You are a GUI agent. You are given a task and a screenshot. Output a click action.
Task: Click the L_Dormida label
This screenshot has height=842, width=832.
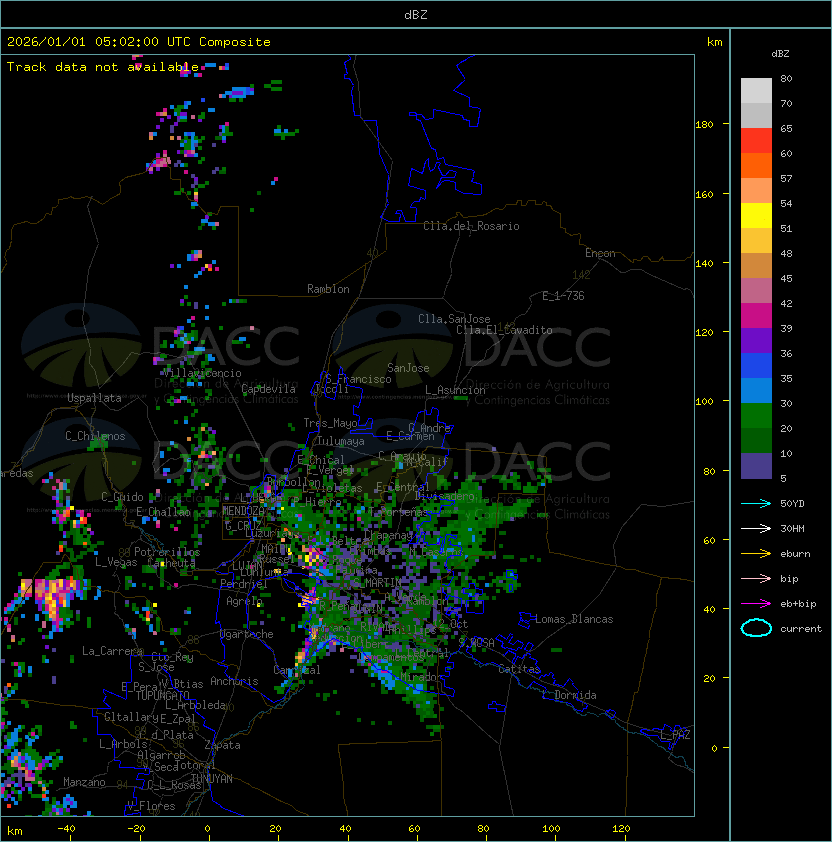point(569,695)
